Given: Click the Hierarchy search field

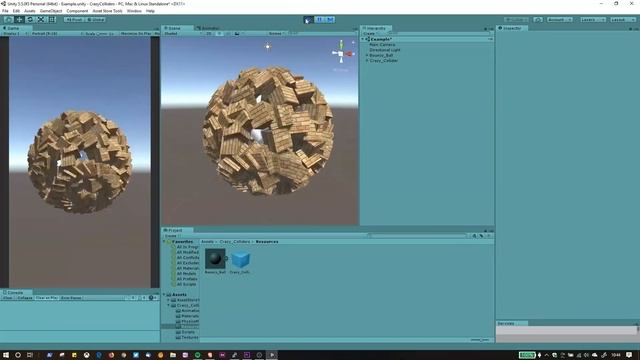Looking at the screenshot, I should coord(439,33).
